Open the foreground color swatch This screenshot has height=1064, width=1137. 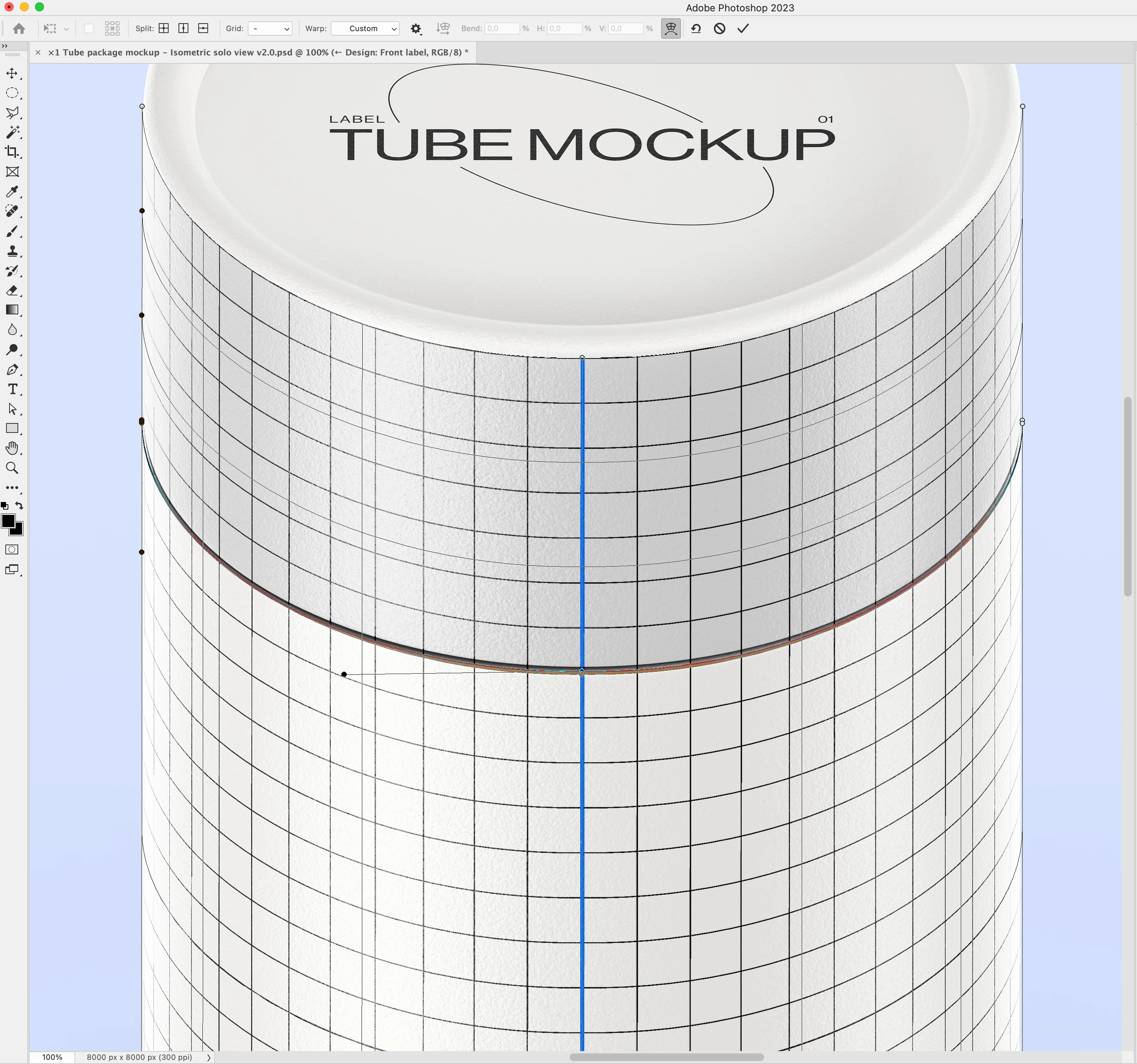[x=8, y=521]
